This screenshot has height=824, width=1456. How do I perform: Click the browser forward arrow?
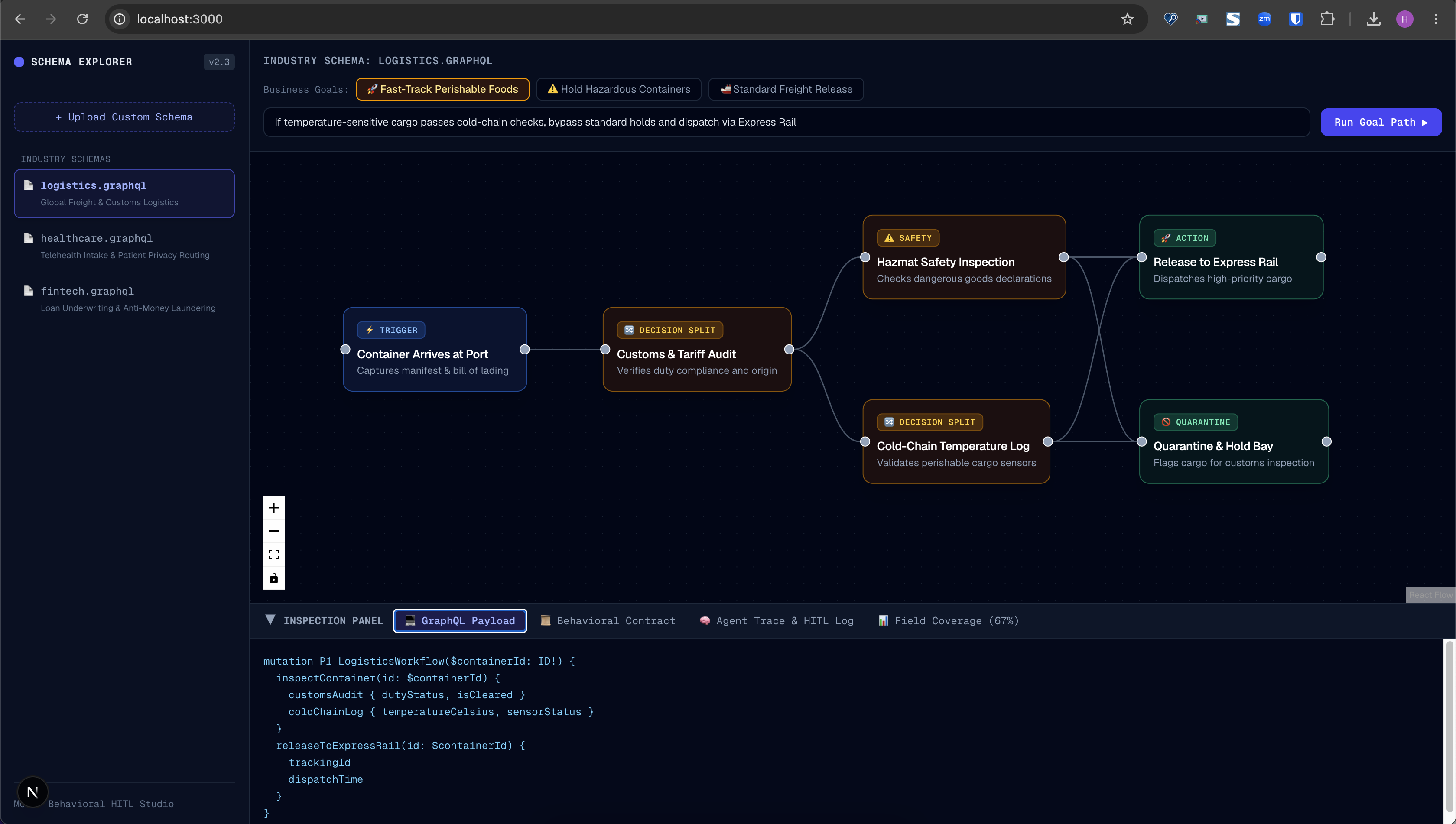pyautogui.click(x=51, y=19)
